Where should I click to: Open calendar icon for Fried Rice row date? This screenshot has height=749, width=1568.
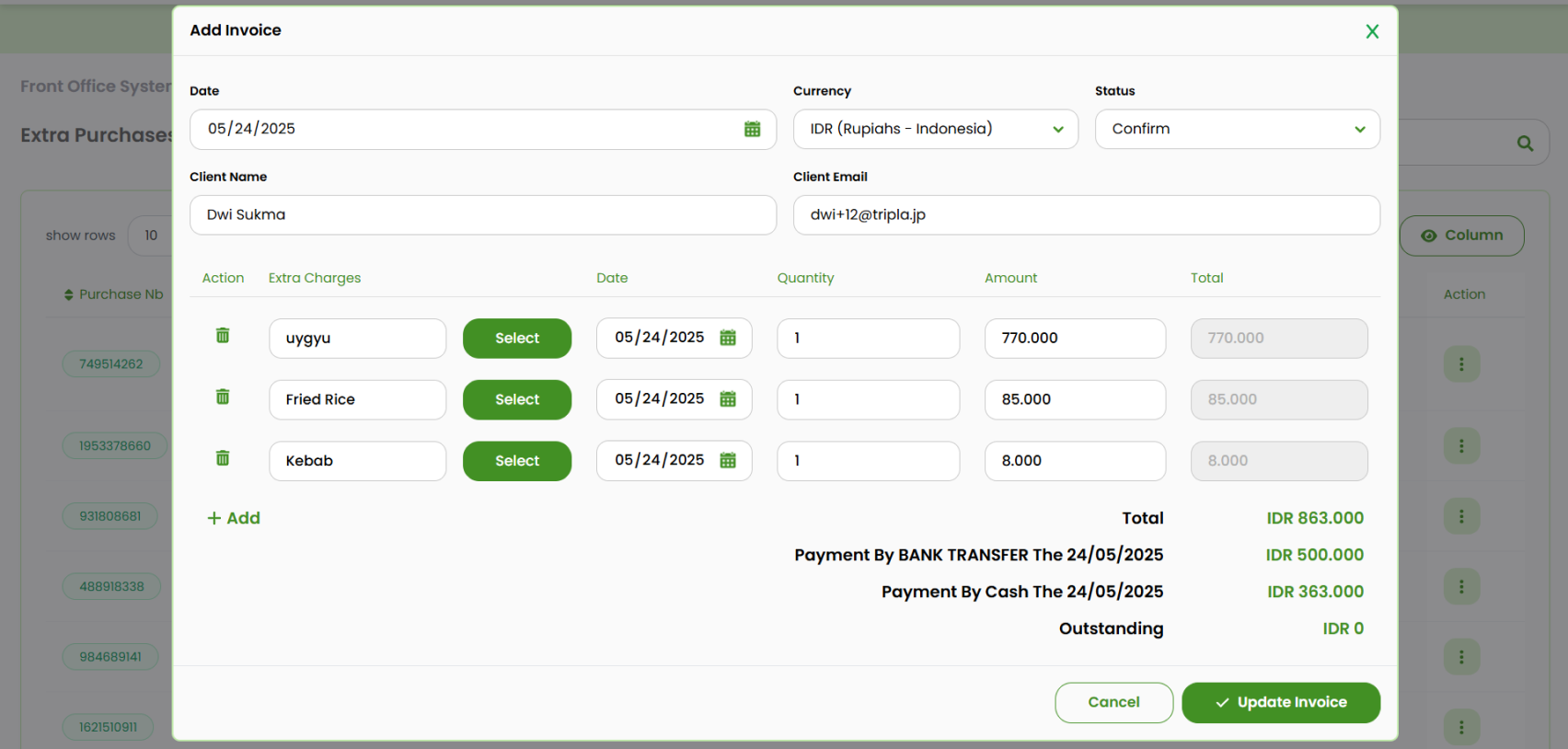tap(728, 399)
